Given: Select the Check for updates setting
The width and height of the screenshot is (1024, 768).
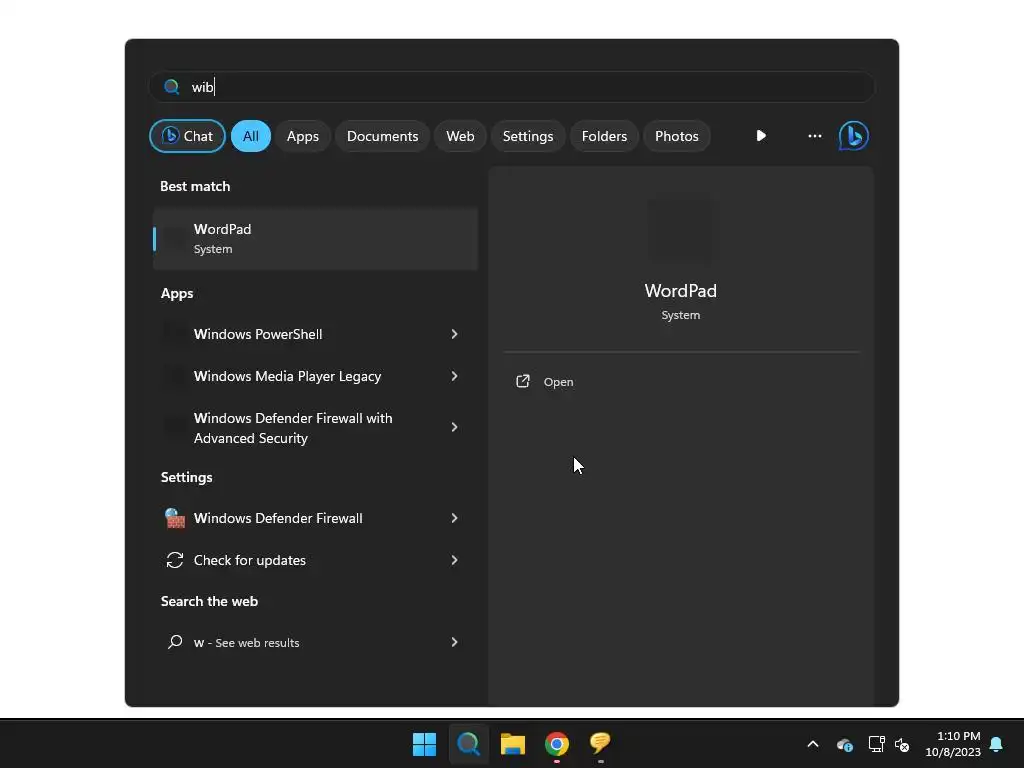Looking at the screenshot, I should pyautogui.click(x=315, y=560).
